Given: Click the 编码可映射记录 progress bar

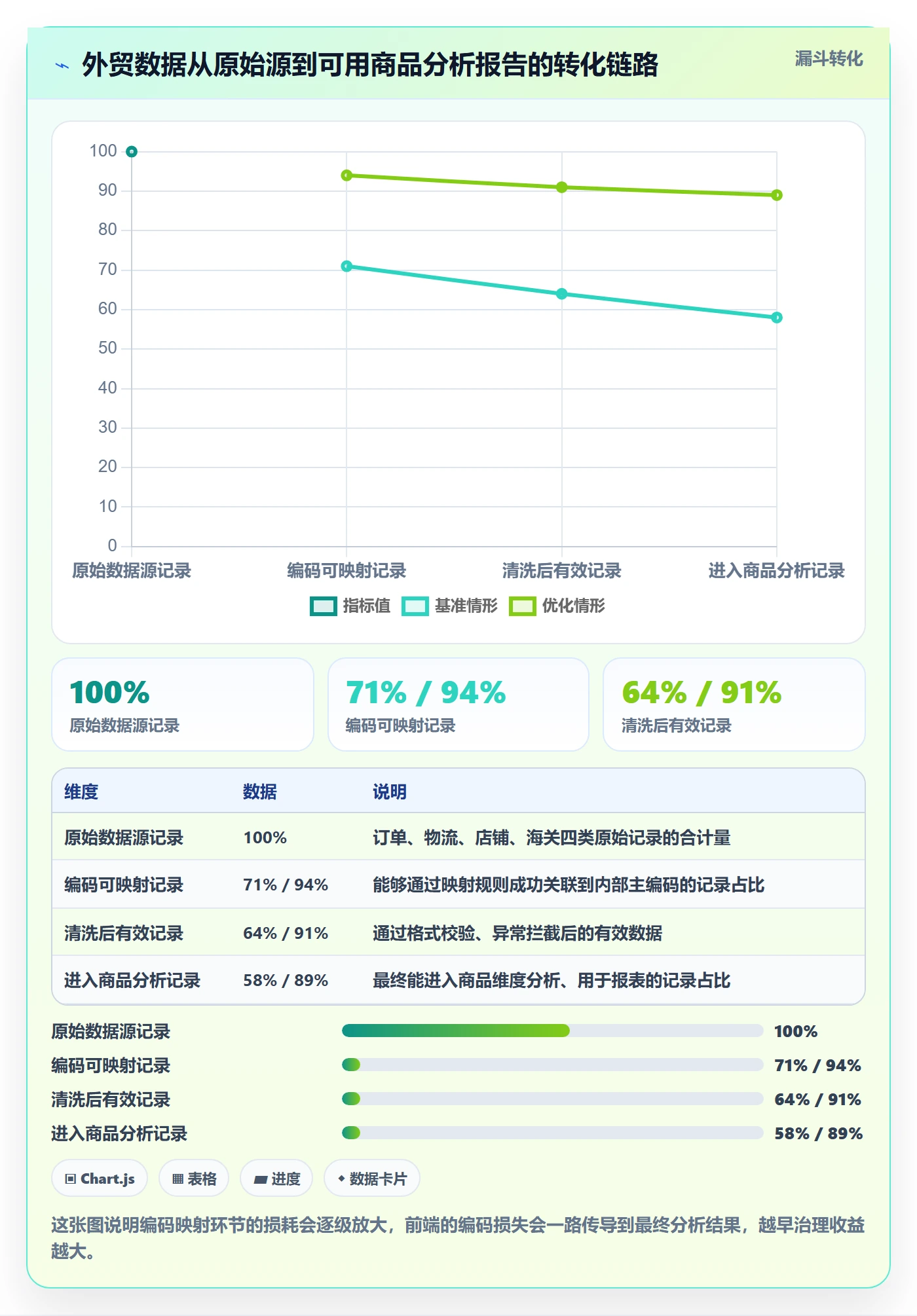Looking at the screenshot, I should [552, 1065].
